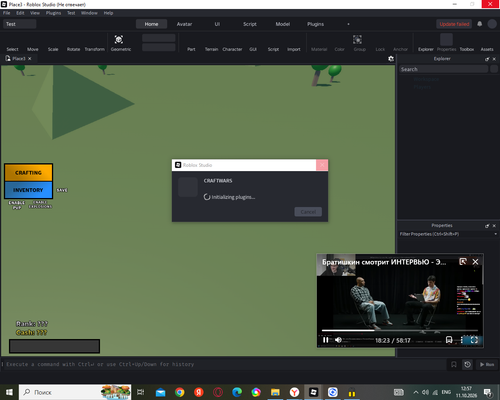This screenshot has width=500, height=400.
Task: Open the View menu
Action: coord(35,13)
